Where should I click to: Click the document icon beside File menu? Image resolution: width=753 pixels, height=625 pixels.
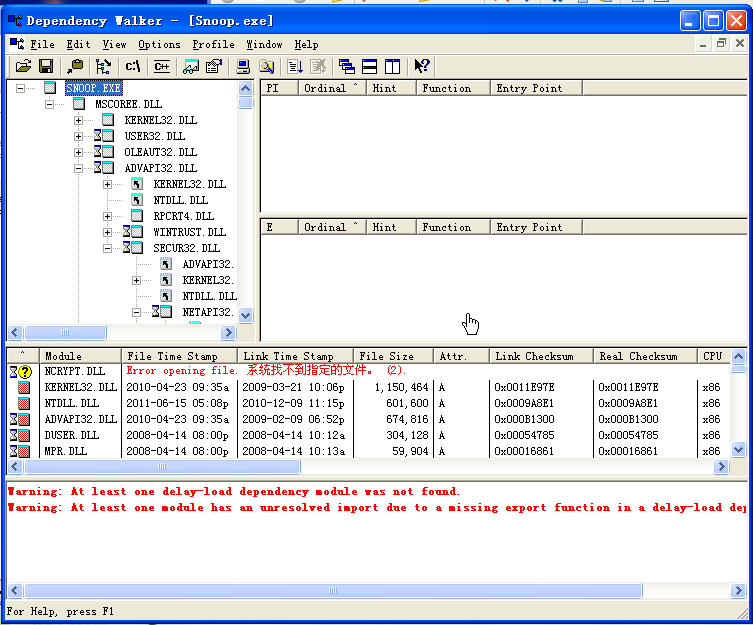(x=17, y=44)
